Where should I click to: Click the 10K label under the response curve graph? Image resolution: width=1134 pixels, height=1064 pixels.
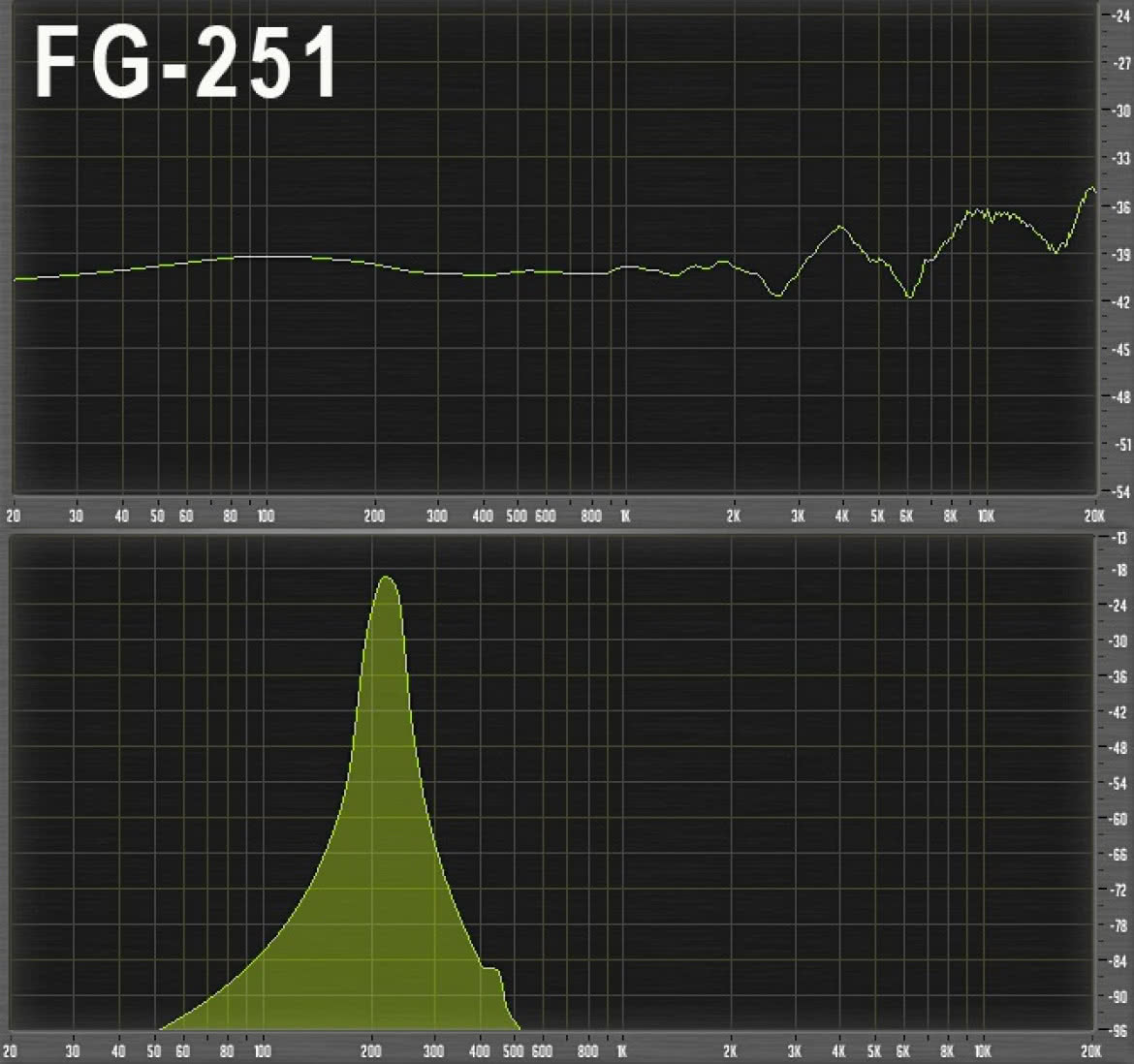(x=986, y=516)
